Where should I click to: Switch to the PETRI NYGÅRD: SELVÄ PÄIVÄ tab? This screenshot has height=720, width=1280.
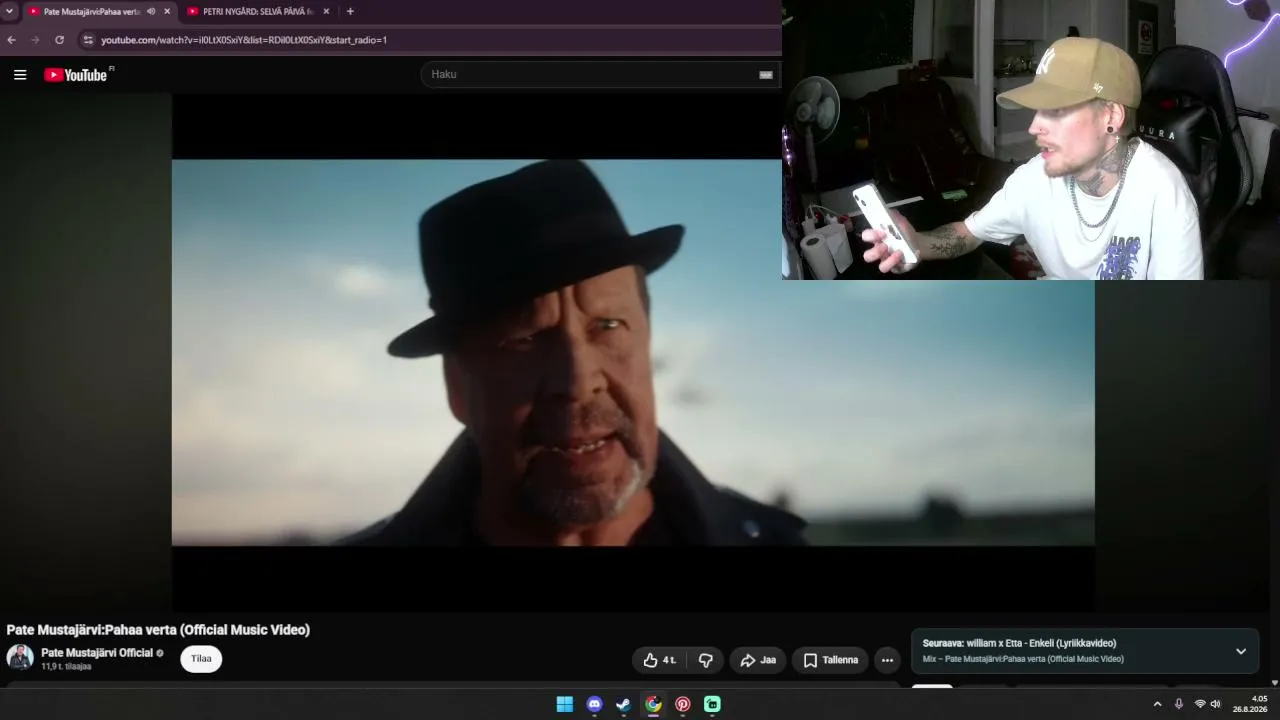point(258,11)
